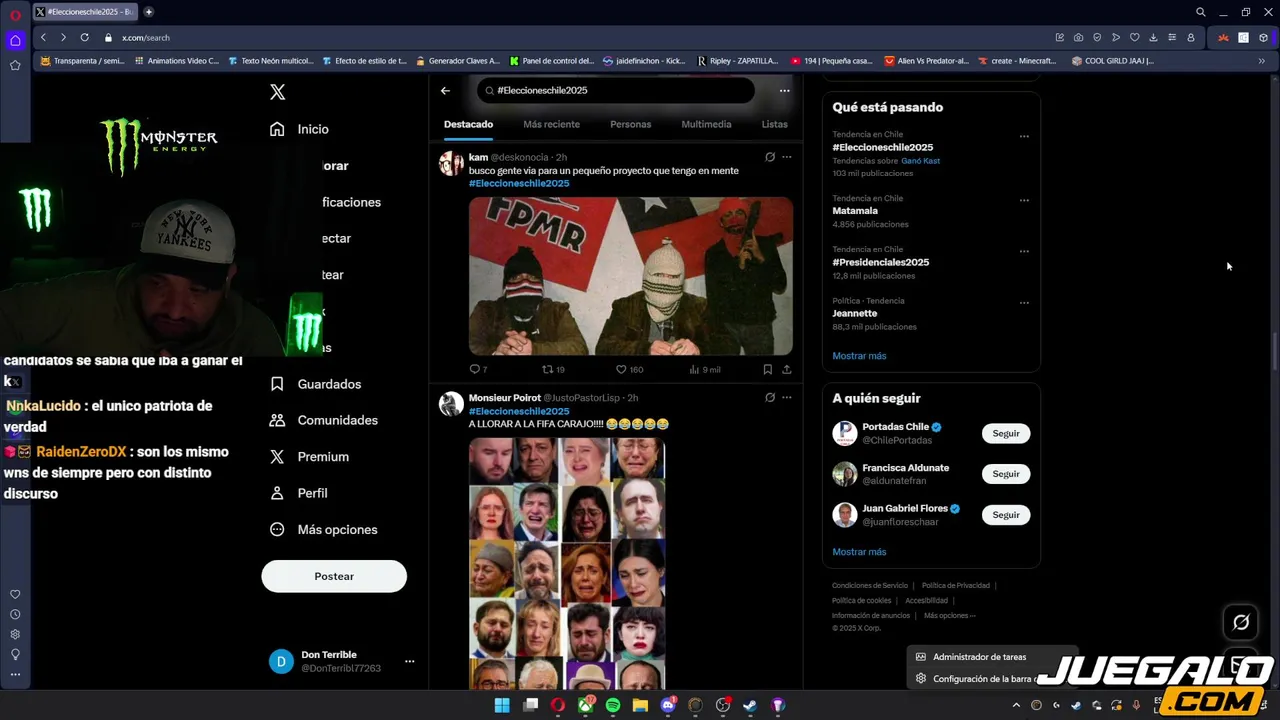Switch to the Multimedia tab

pos(706,124)
